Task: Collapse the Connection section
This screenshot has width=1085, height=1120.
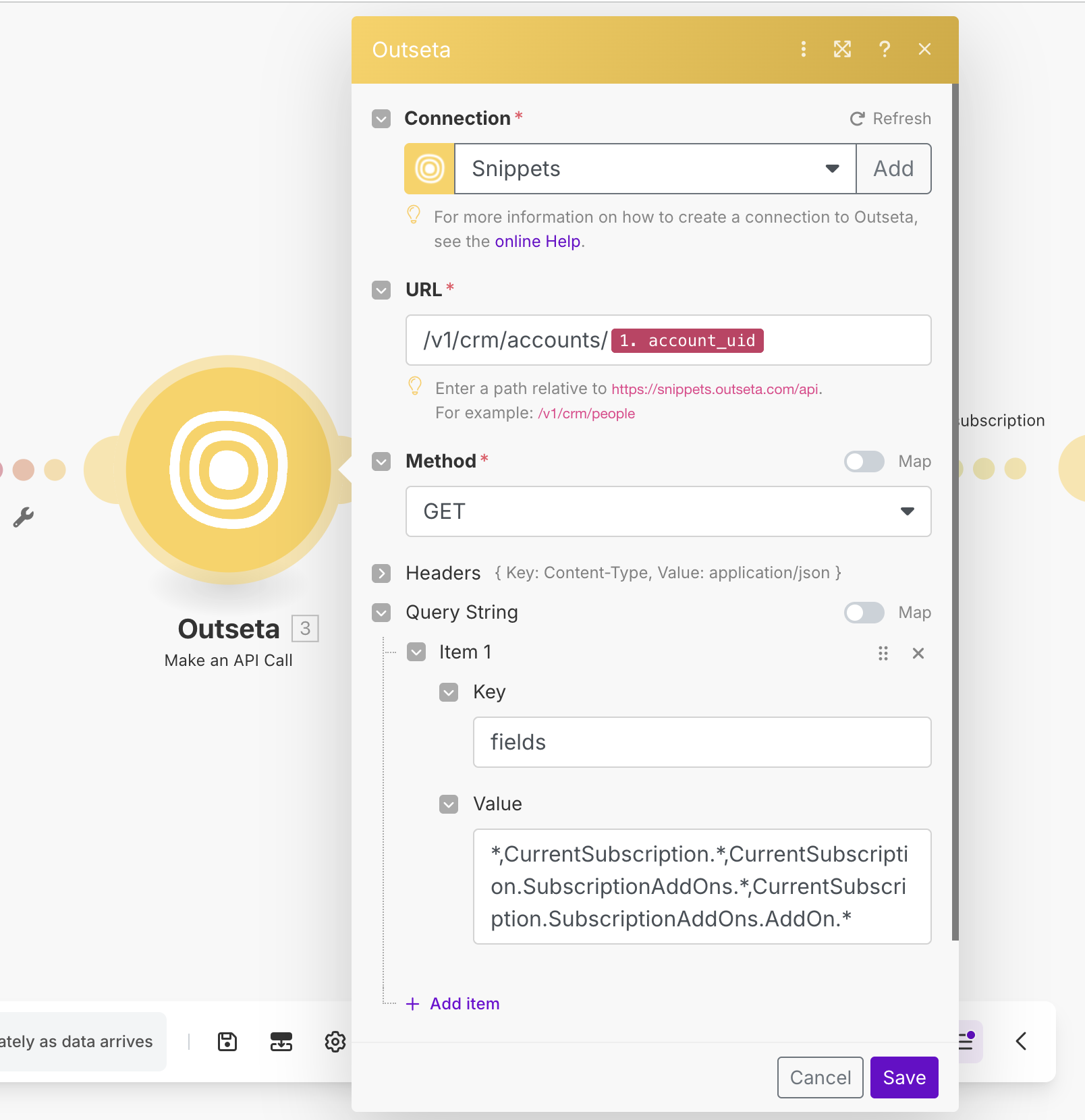Action: pyautogui.click(x=381, y=119)
